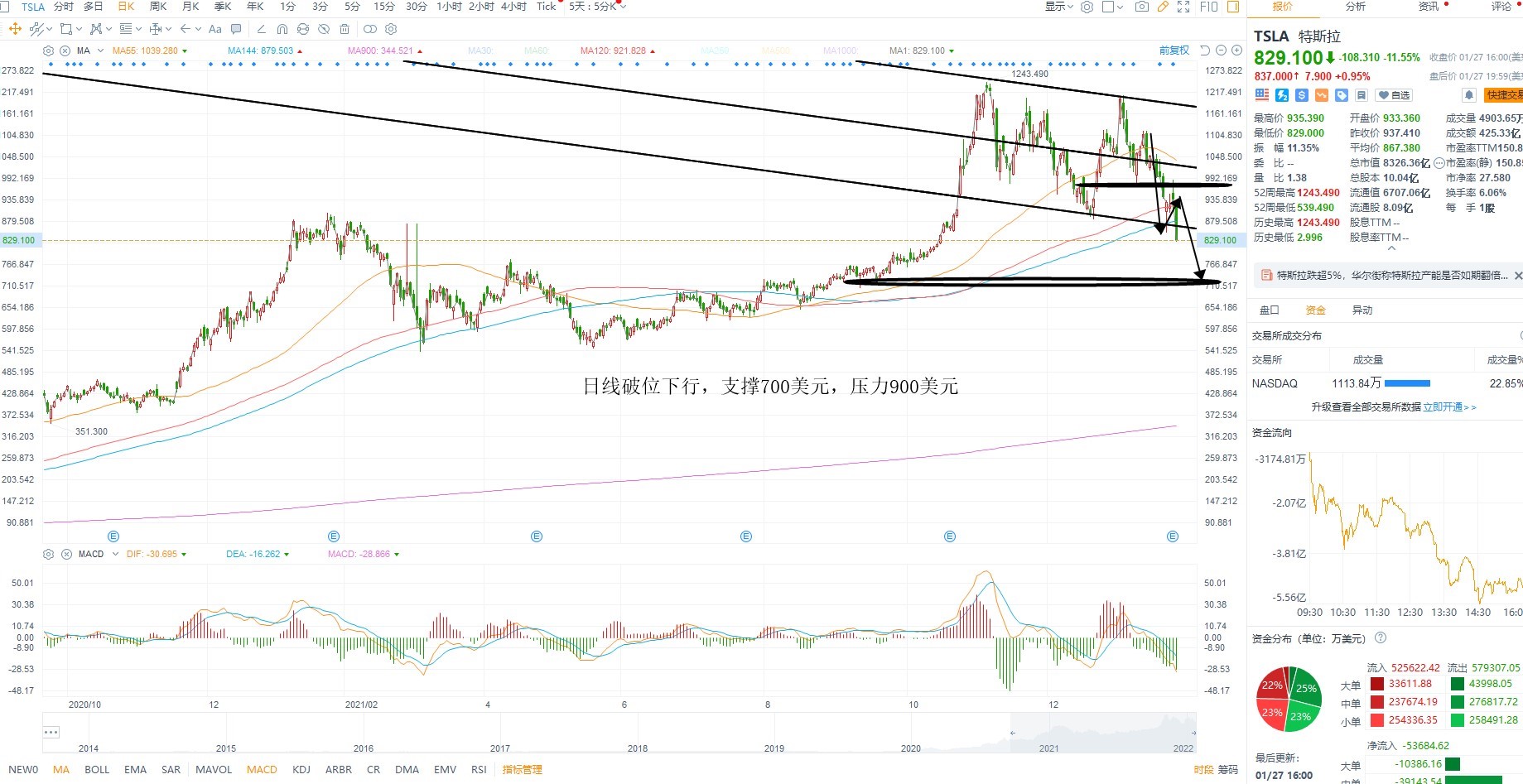Select the crosshair move cursor tool
The height and width of the screenshot is (784, 1523).
point(15,29)
